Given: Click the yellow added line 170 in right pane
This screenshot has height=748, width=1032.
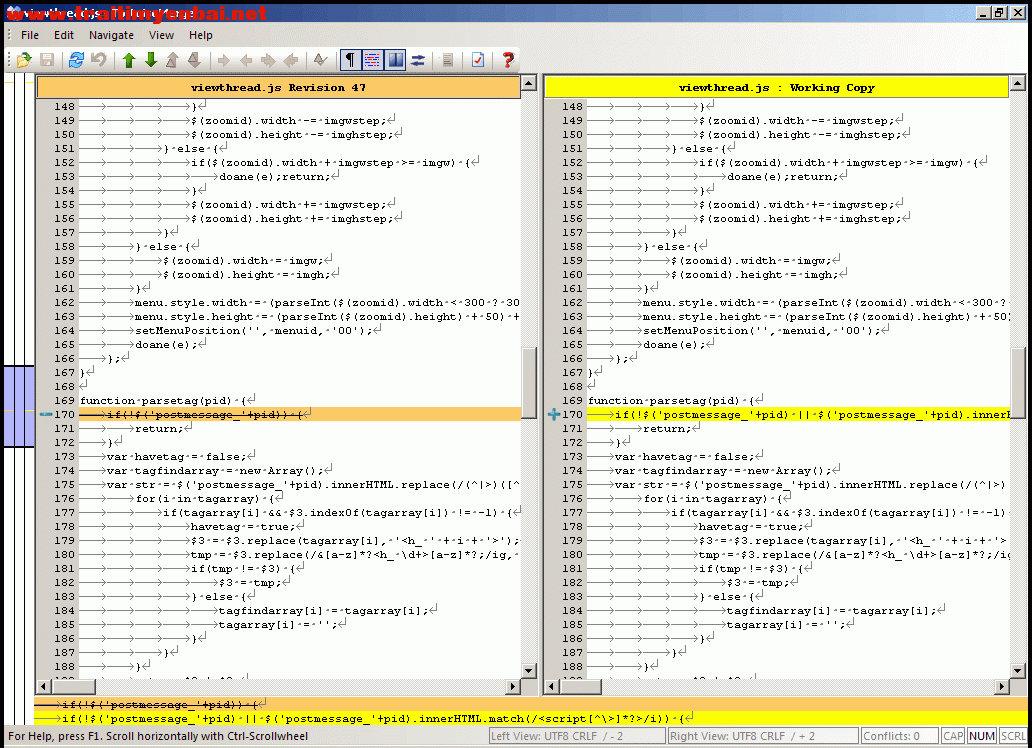Looking at the screenshot, I should 798,414.
